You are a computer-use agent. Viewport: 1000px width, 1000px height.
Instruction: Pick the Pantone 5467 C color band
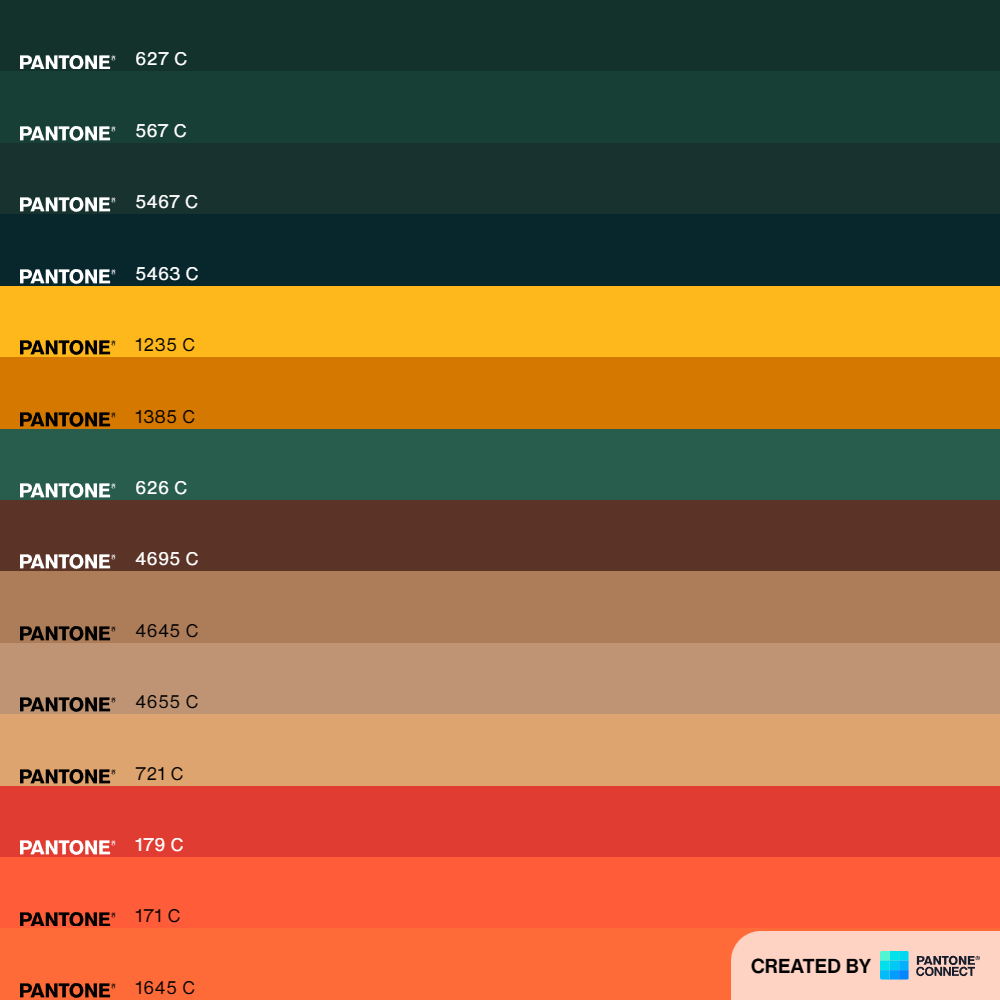(x=500, y=179)
